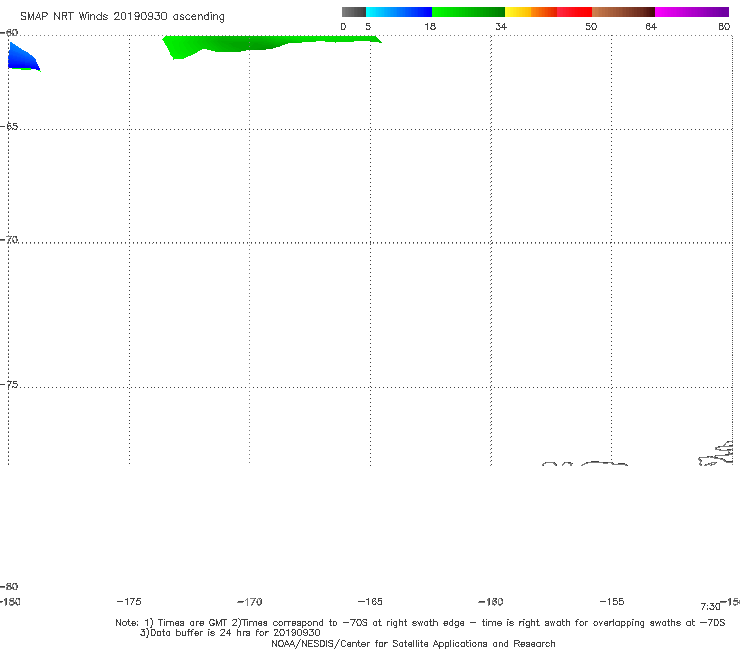Click the latitude label -80 at the bottom left
Image resolution: width=740 pixels, height=650 pixels.
pos(9,586)
